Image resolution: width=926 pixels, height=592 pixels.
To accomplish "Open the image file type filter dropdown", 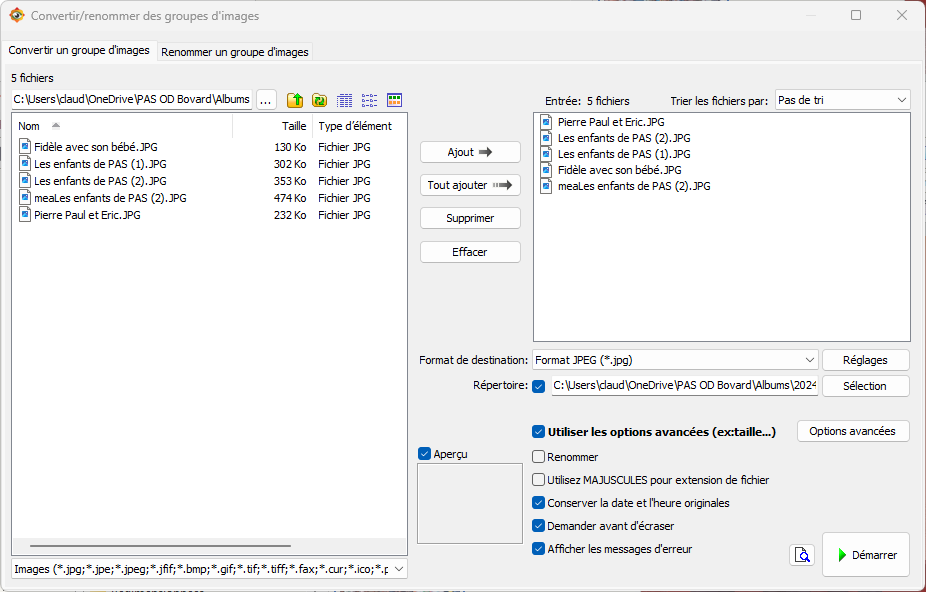I will pos(209,569).
